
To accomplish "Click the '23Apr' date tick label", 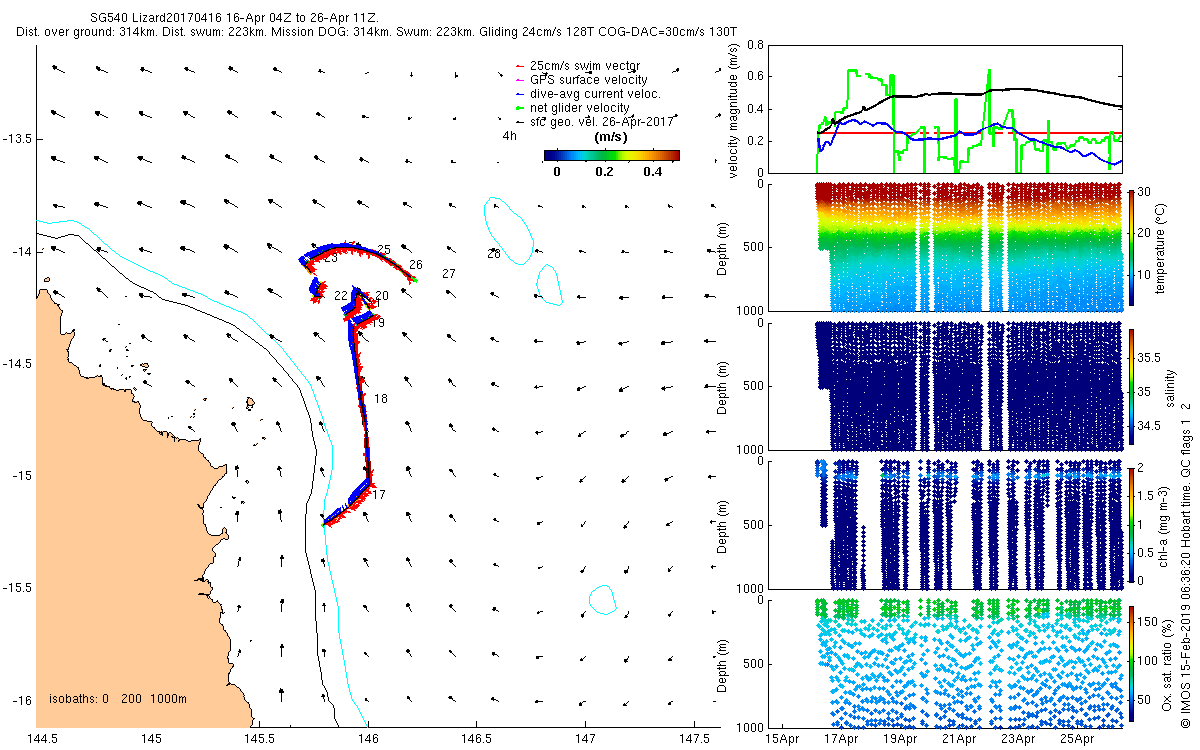I will point(1018,739).
